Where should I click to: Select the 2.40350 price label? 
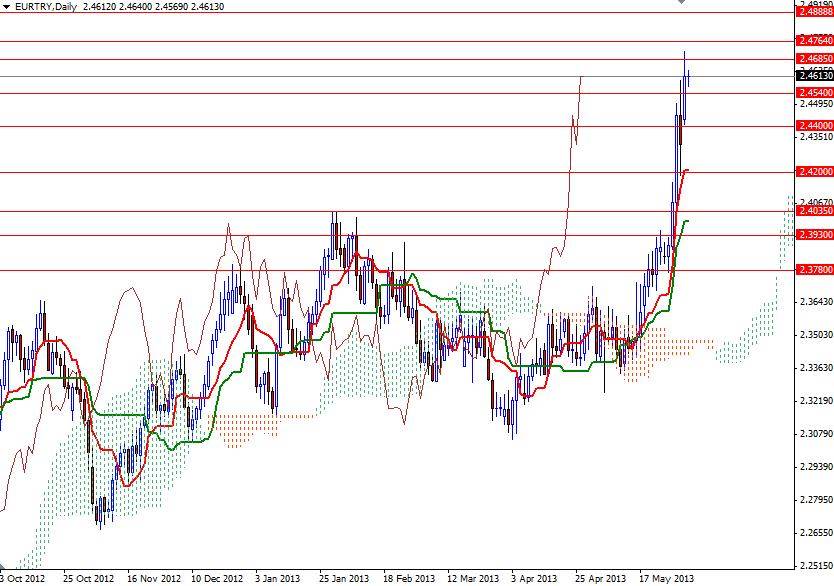click(813, 211)
